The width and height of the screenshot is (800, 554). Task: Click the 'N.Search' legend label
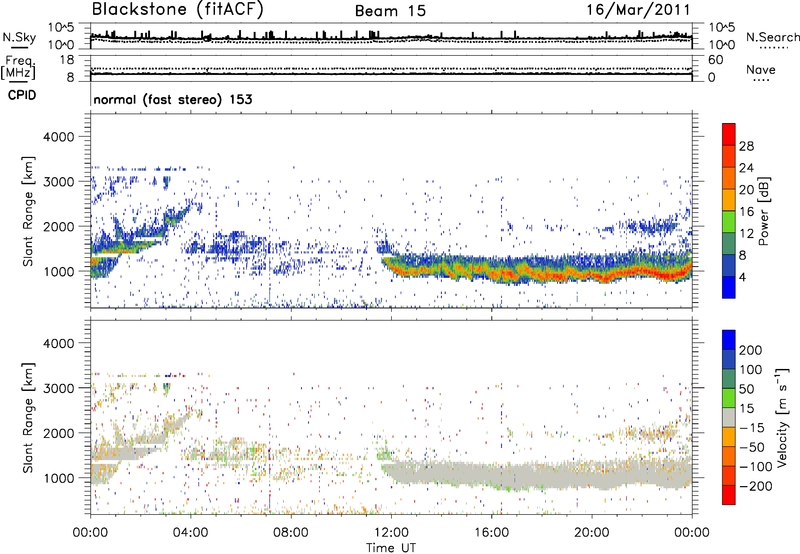pyautogui.click(x=772, y=37)
